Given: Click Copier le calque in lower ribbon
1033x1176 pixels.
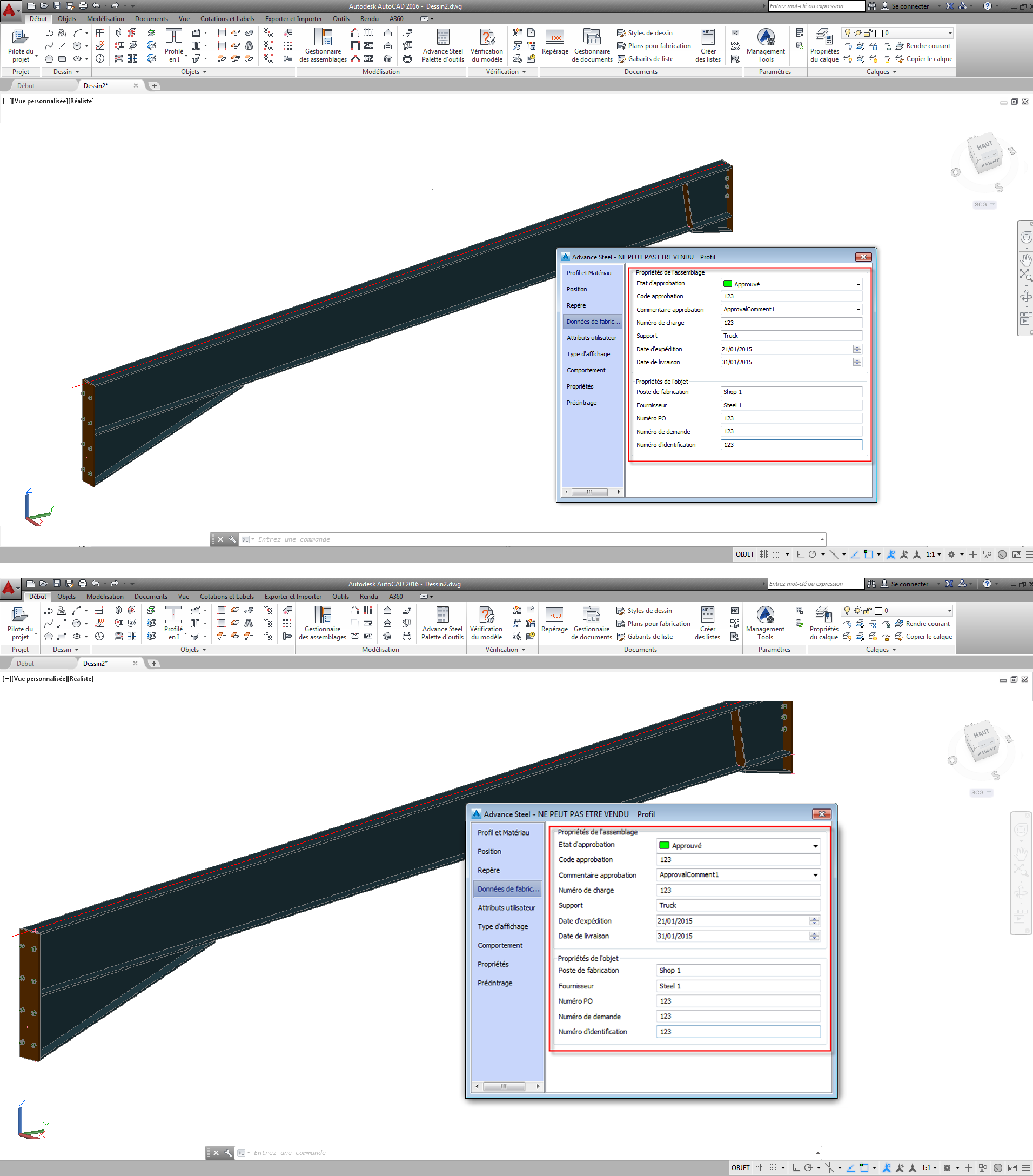Looking at the screenshot, I should (923, 637).
